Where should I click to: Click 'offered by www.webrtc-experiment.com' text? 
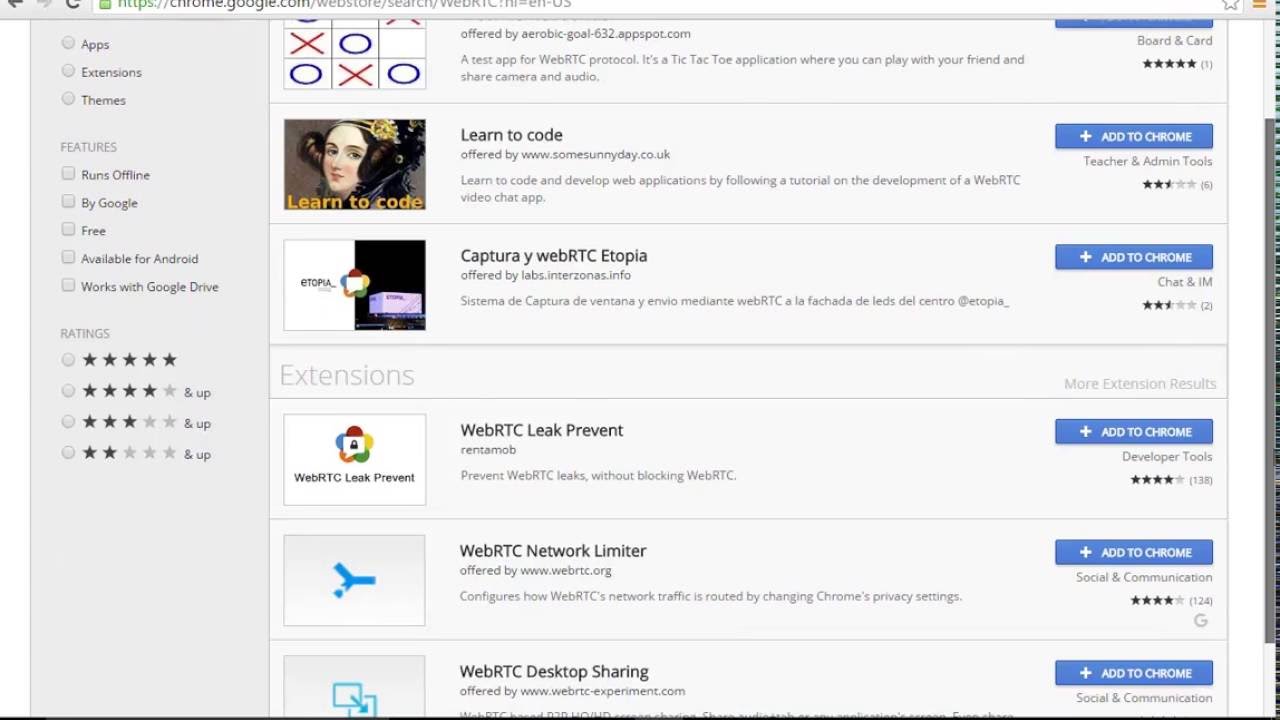pos(572,691)
